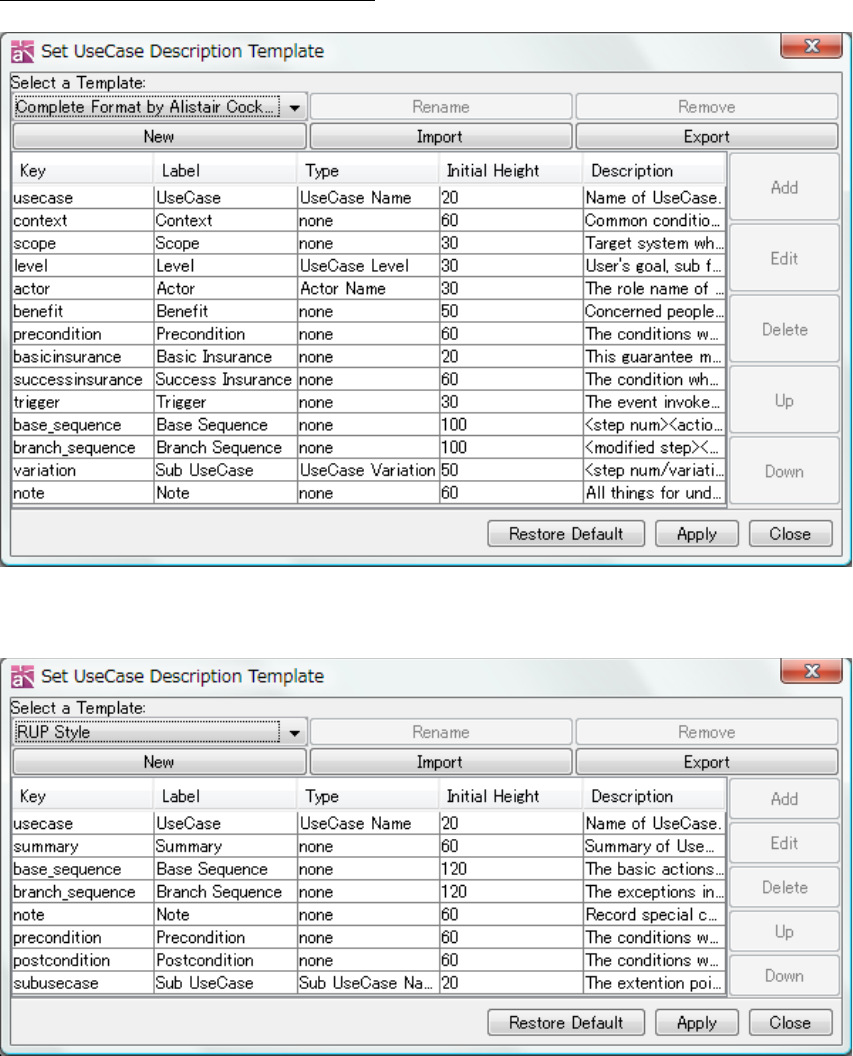Close the Cockburn template dialog with the red X
The width and height of the screenshot is (853, 1056).
[x=811, y=46]
